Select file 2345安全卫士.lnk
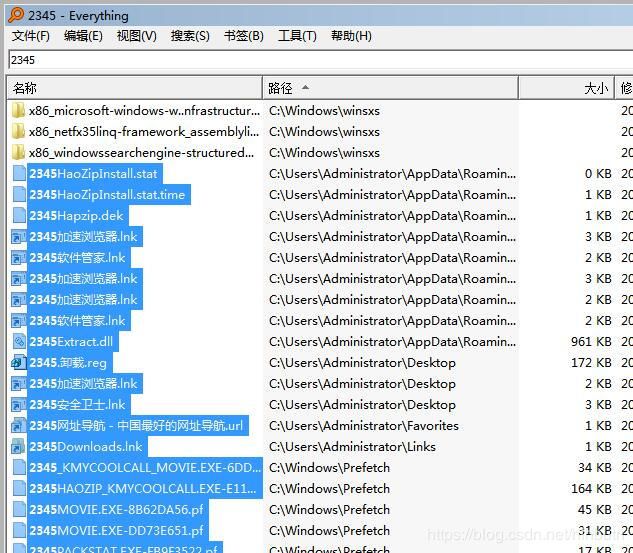633x553 pixels. [77, 404]
